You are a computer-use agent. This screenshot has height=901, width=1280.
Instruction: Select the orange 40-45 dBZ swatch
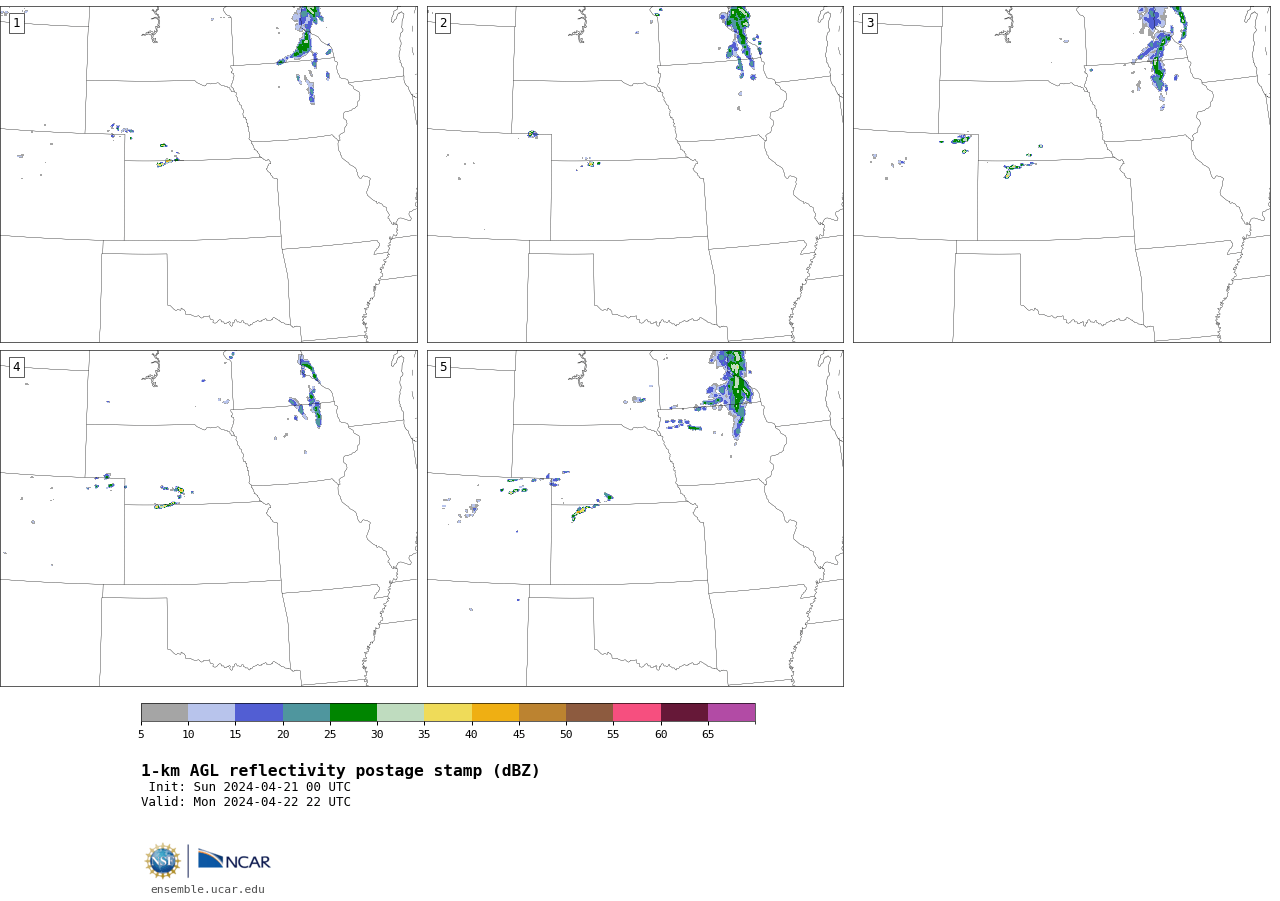pos(495,712)
